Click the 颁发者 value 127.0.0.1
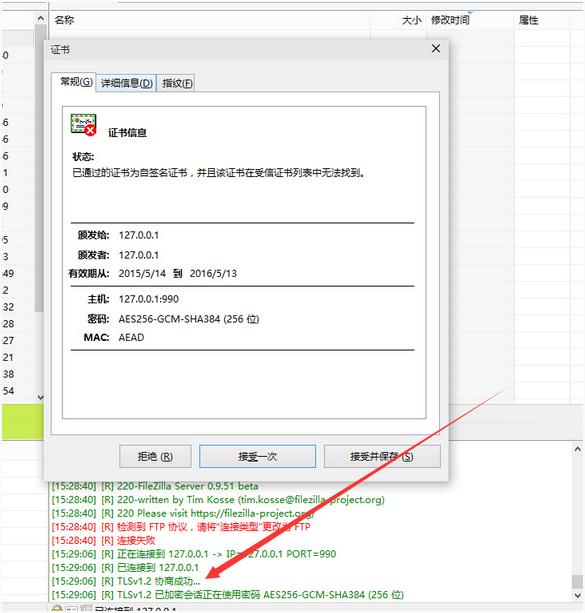The height and width of the screenshot is (613, 585). pyautogui.click(x=139, y=255)
